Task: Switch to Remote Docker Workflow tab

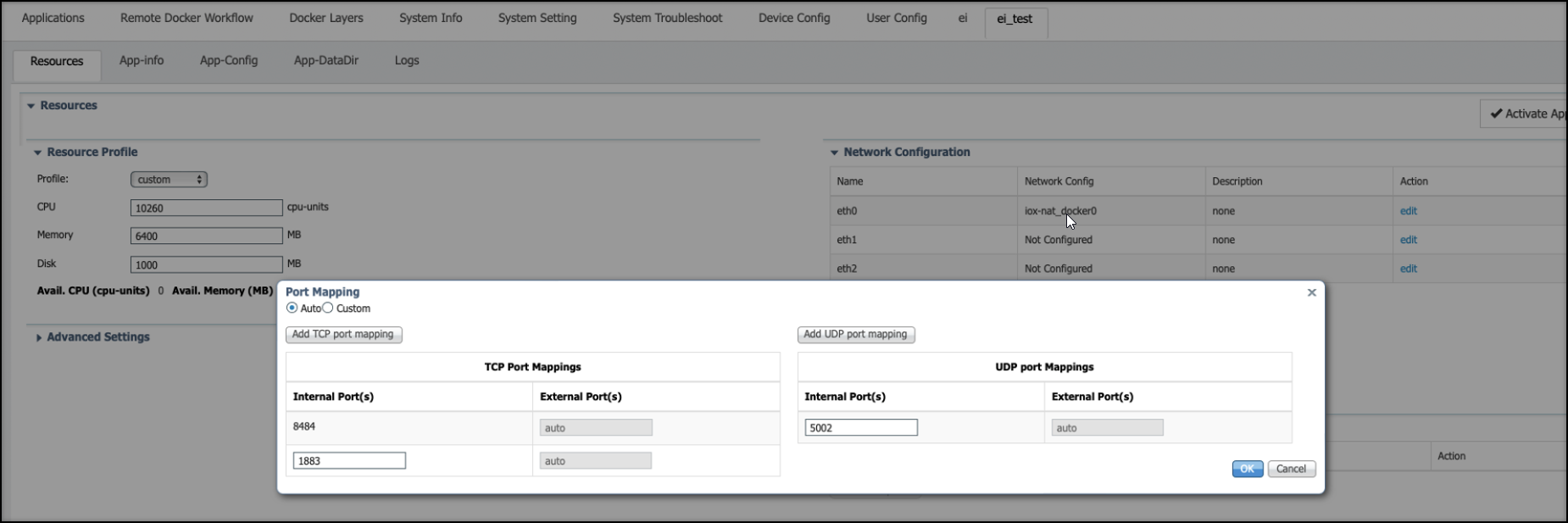Action: click(x=186, y=18)
